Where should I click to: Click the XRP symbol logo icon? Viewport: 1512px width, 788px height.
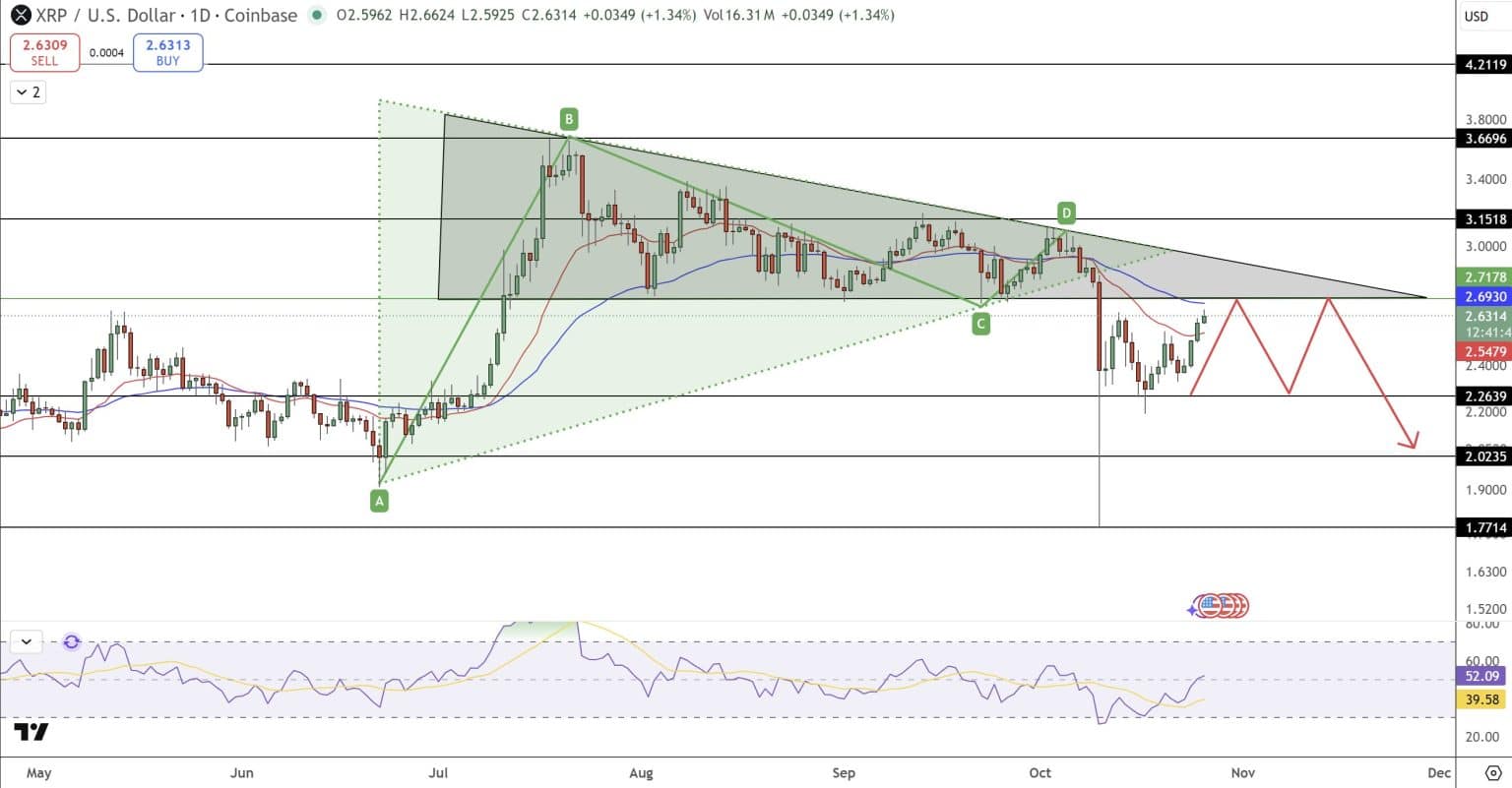click(20, 16)
